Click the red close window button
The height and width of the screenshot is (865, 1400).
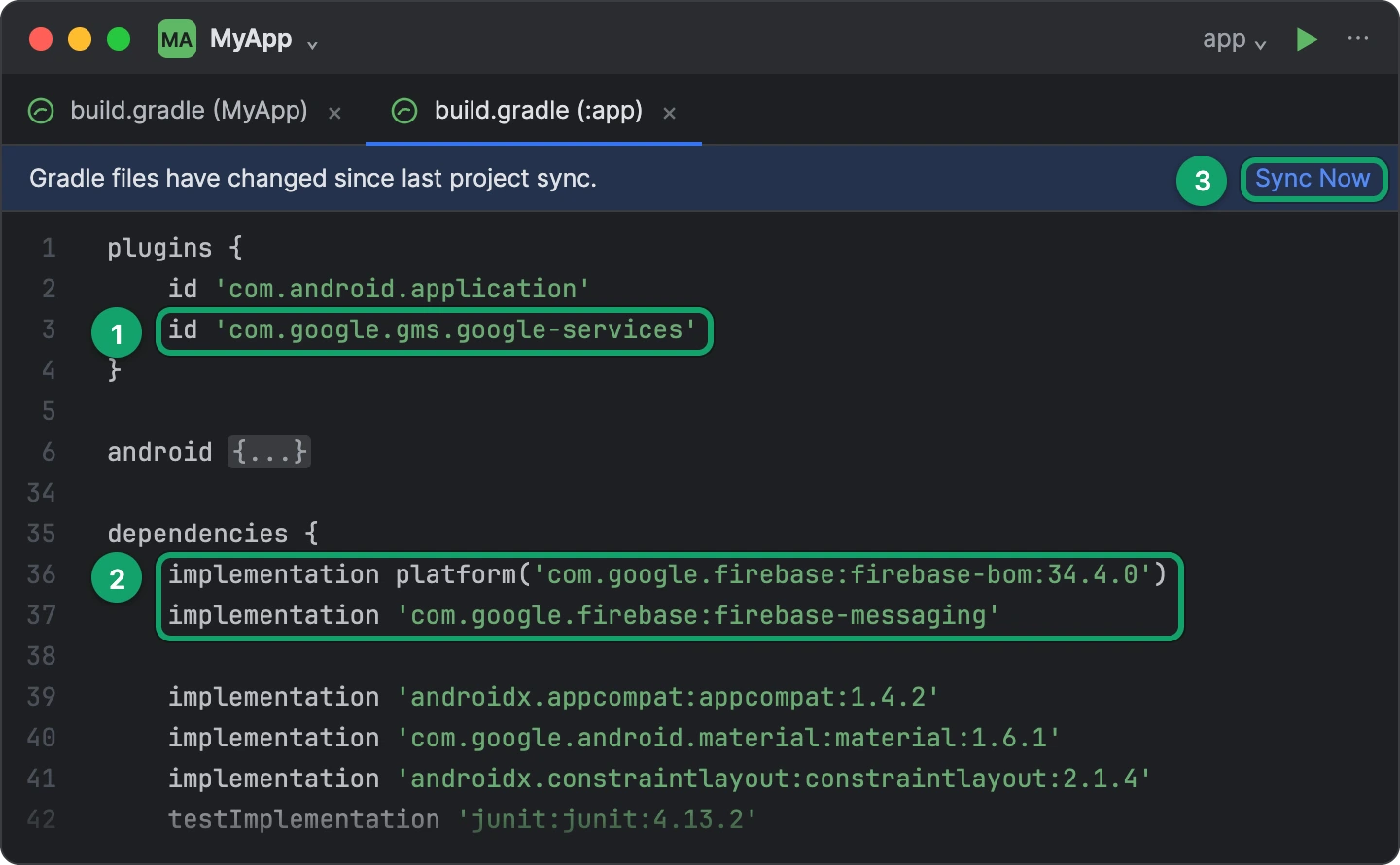coord(41,39)
